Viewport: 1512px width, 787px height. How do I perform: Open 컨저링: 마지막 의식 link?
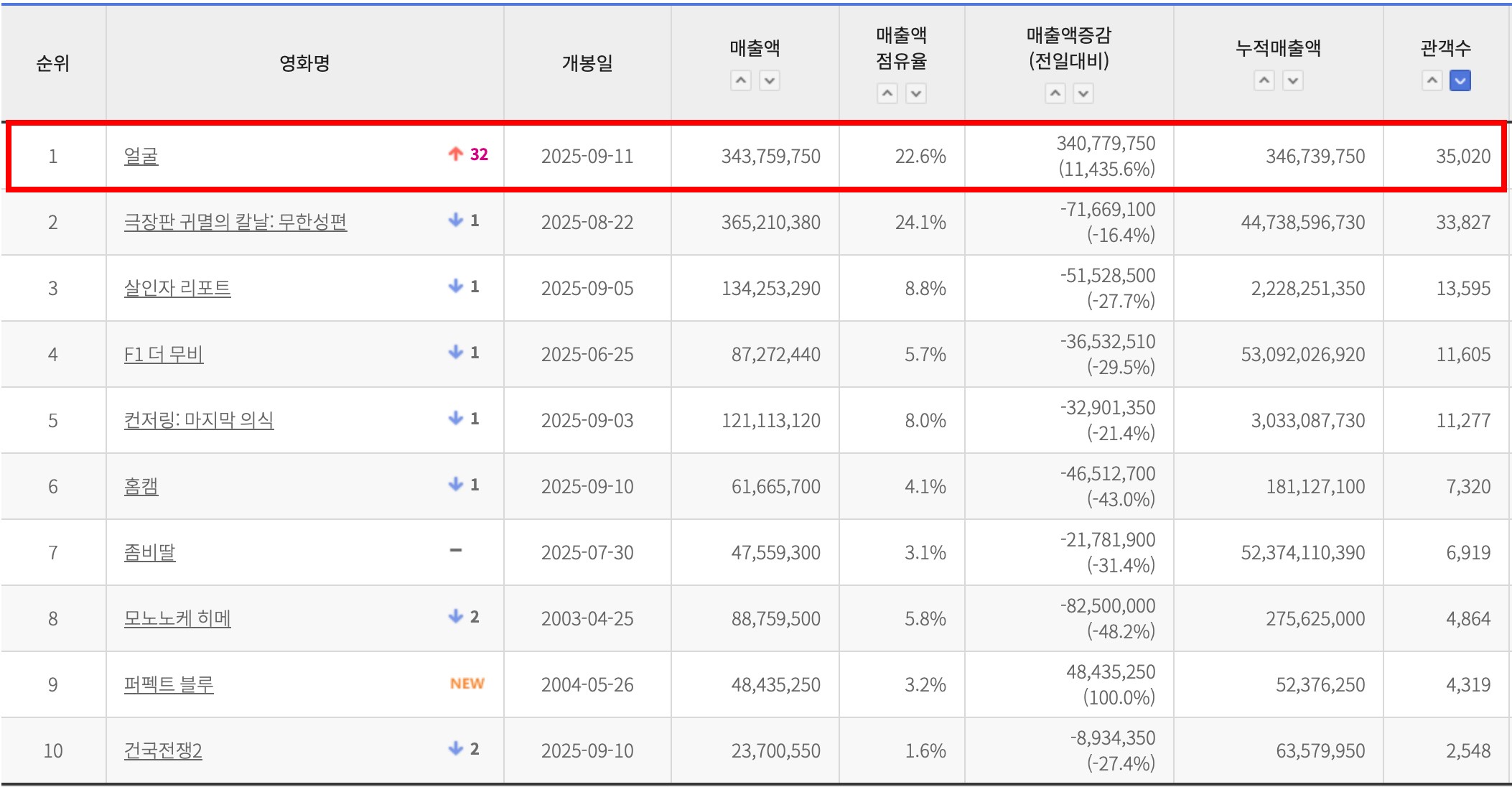pos(199,420)
